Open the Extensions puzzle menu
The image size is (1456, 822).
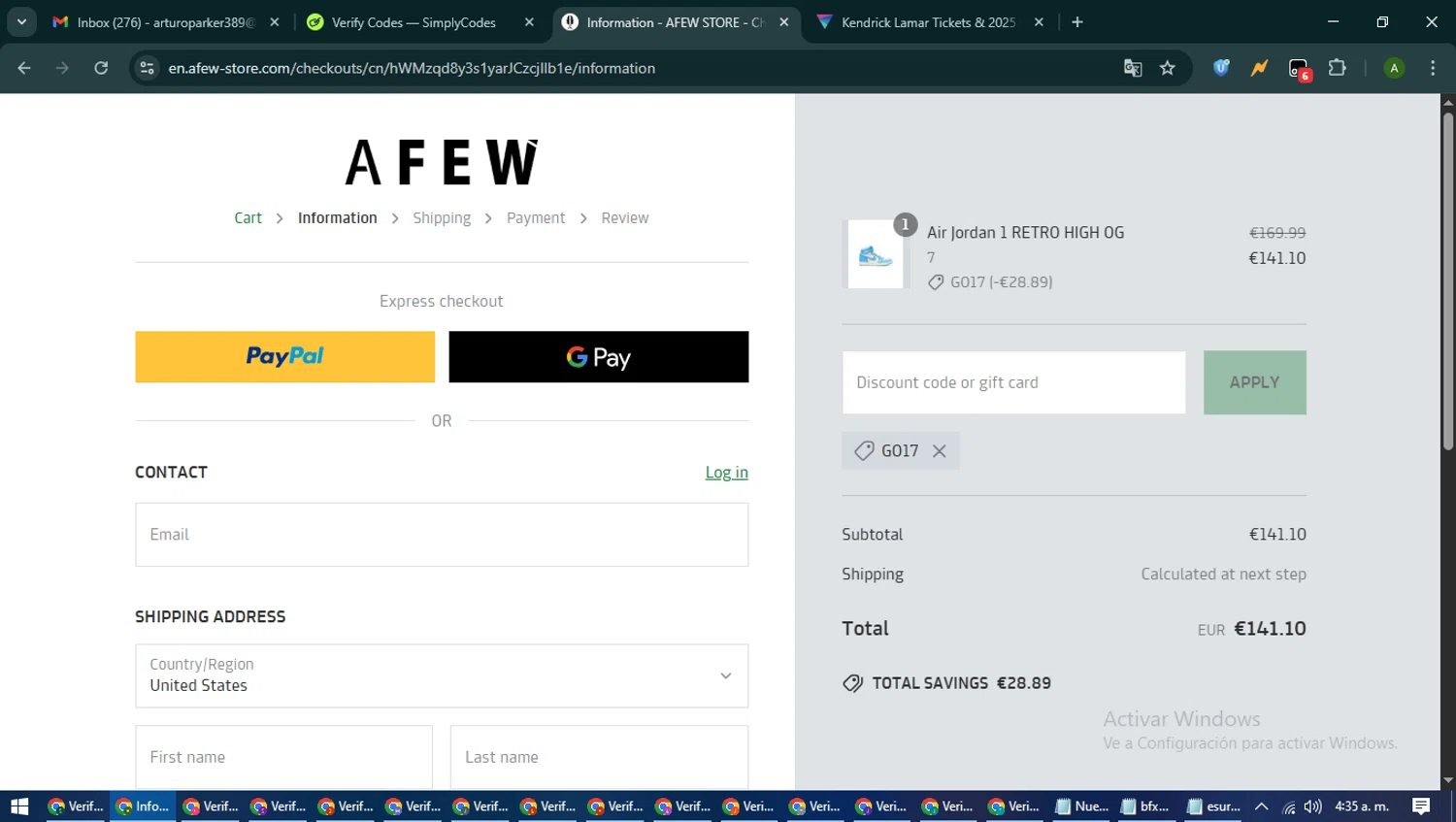coord(1338,68)
